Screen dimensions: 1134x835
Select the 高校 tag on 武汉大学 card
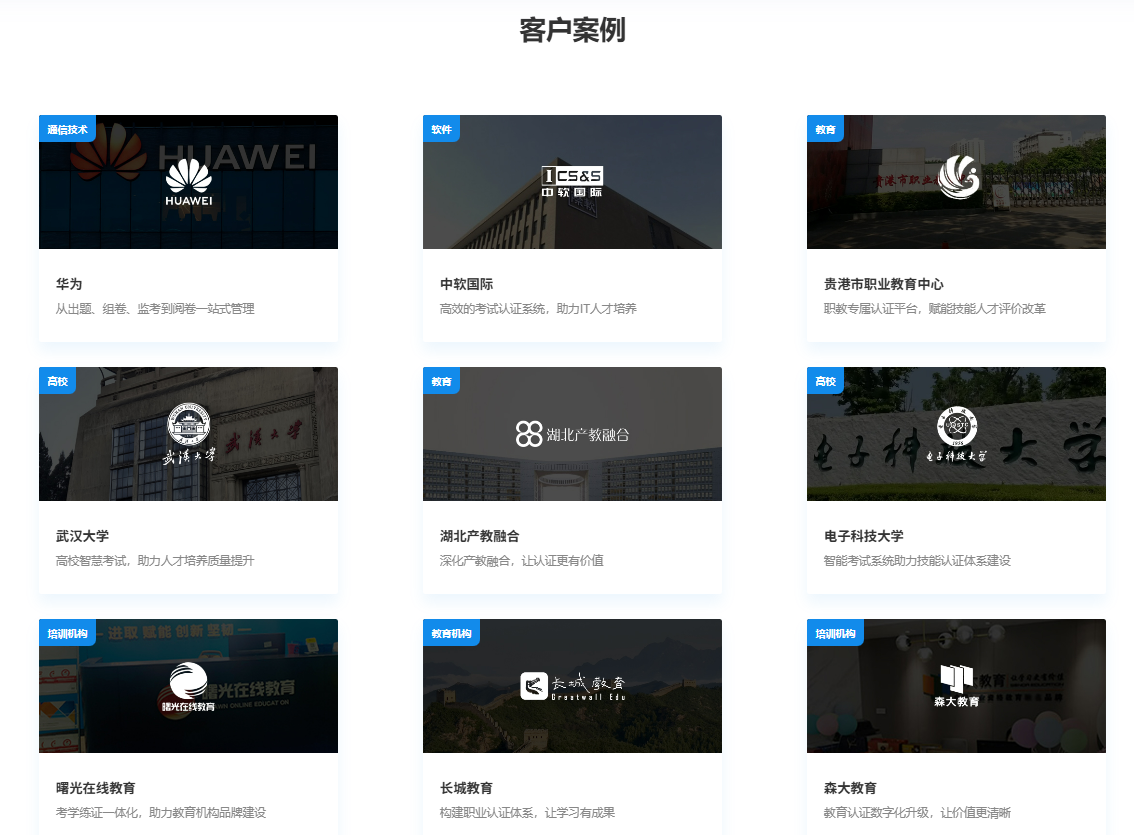[x=57, y=381]
